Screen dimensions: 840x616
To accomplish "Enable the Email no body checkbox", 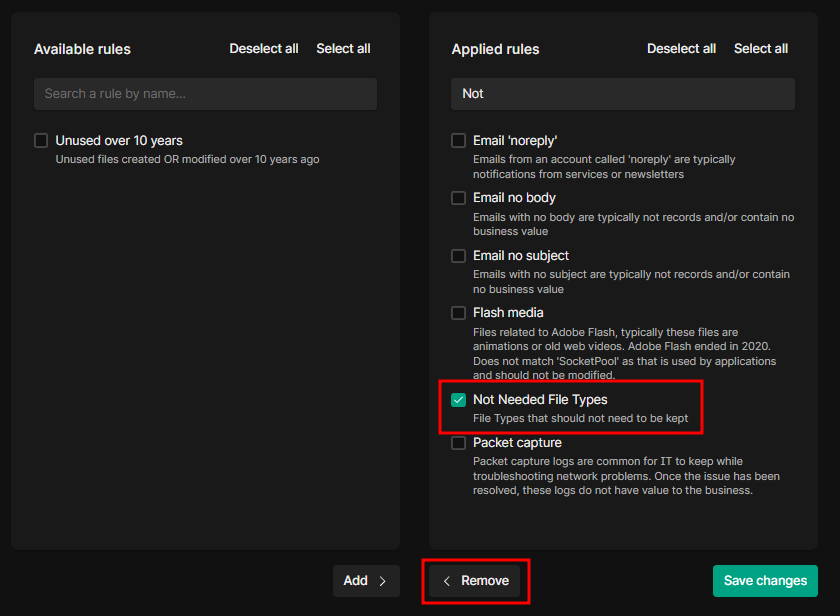I will (x=459, y=198).
